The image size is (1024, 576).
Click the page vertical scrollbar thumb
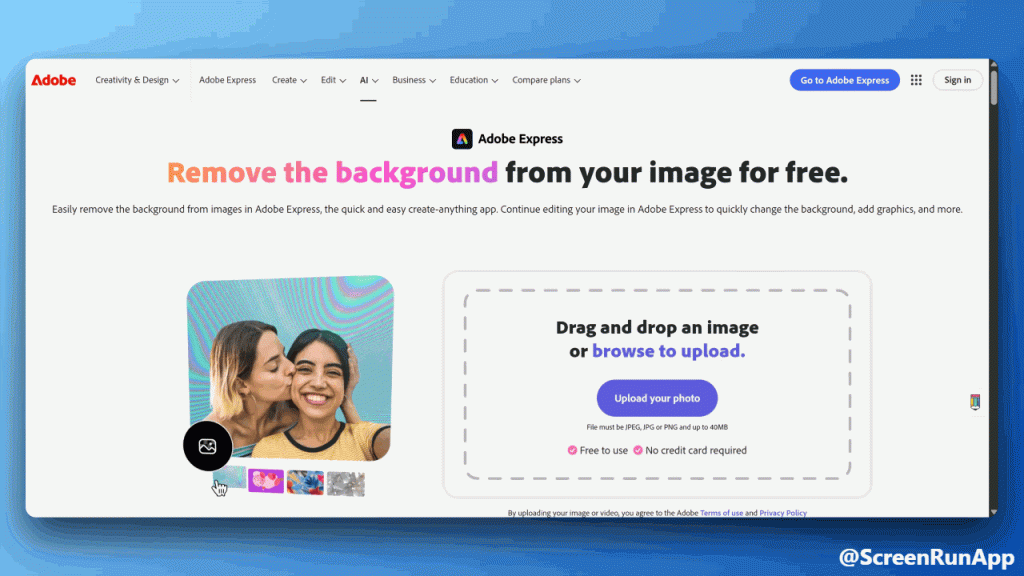tap(993, 86)
